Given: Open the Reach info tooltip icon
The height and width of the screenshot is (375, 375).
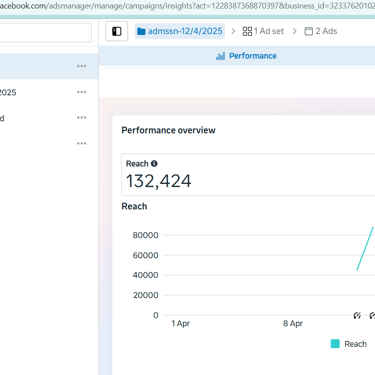Looking at the screenshot, I should (x=154, y=164).
